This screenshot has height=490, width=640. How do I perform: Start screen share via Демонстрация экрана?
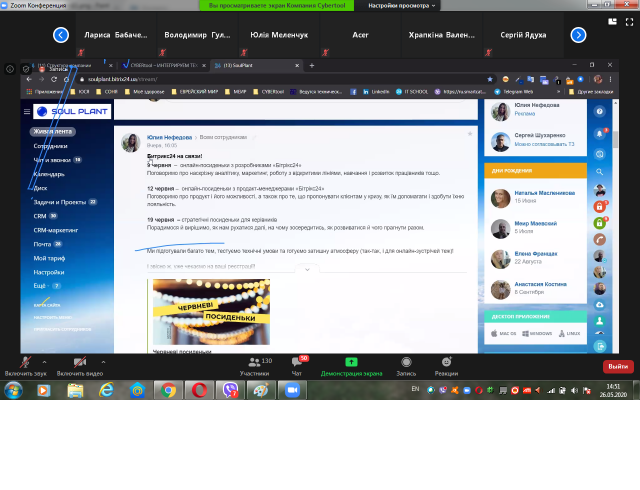tap(351, 366)
